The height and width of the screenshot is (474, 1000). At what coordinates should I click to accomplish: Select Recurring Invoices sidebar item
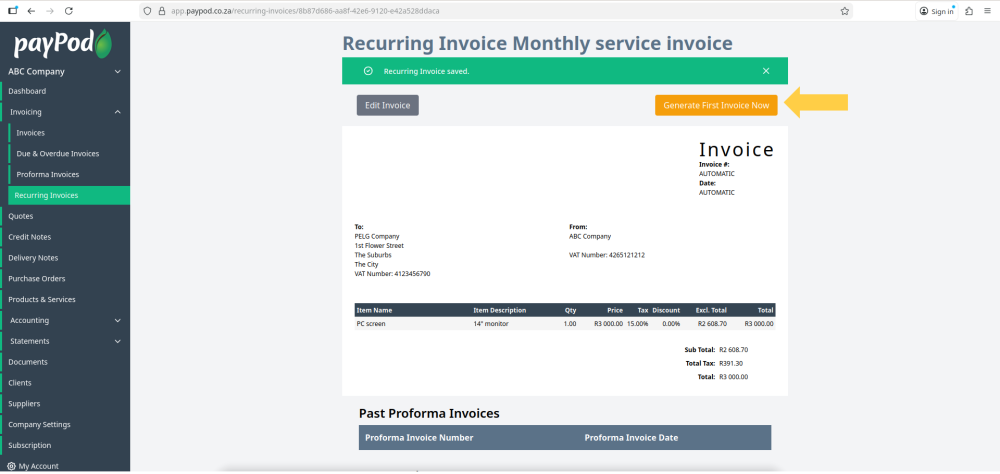point(69,195)
